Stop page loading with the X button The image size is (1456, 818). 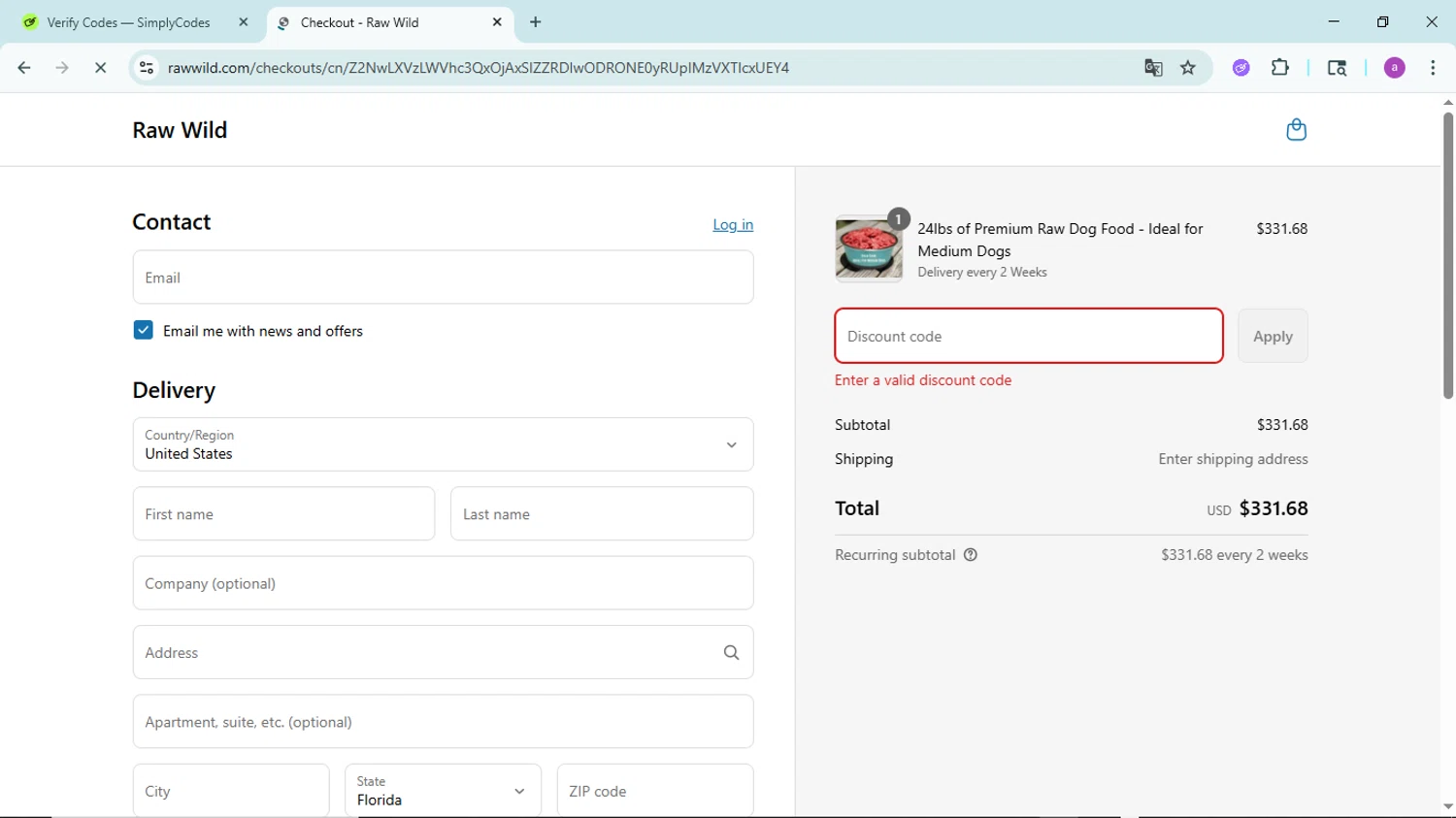coord(100,68)
